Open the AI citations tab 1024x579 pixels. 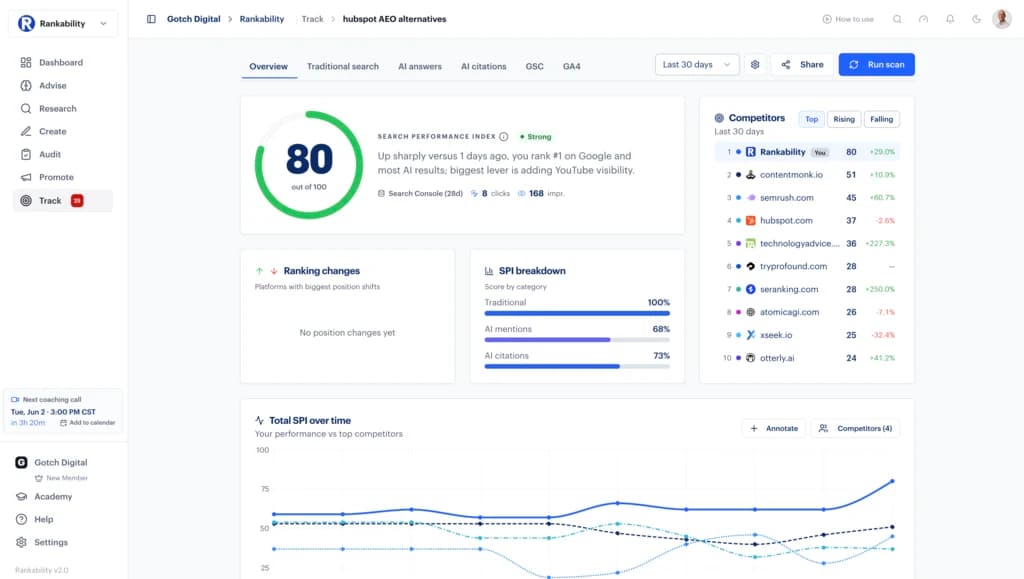tap(483, 67)
